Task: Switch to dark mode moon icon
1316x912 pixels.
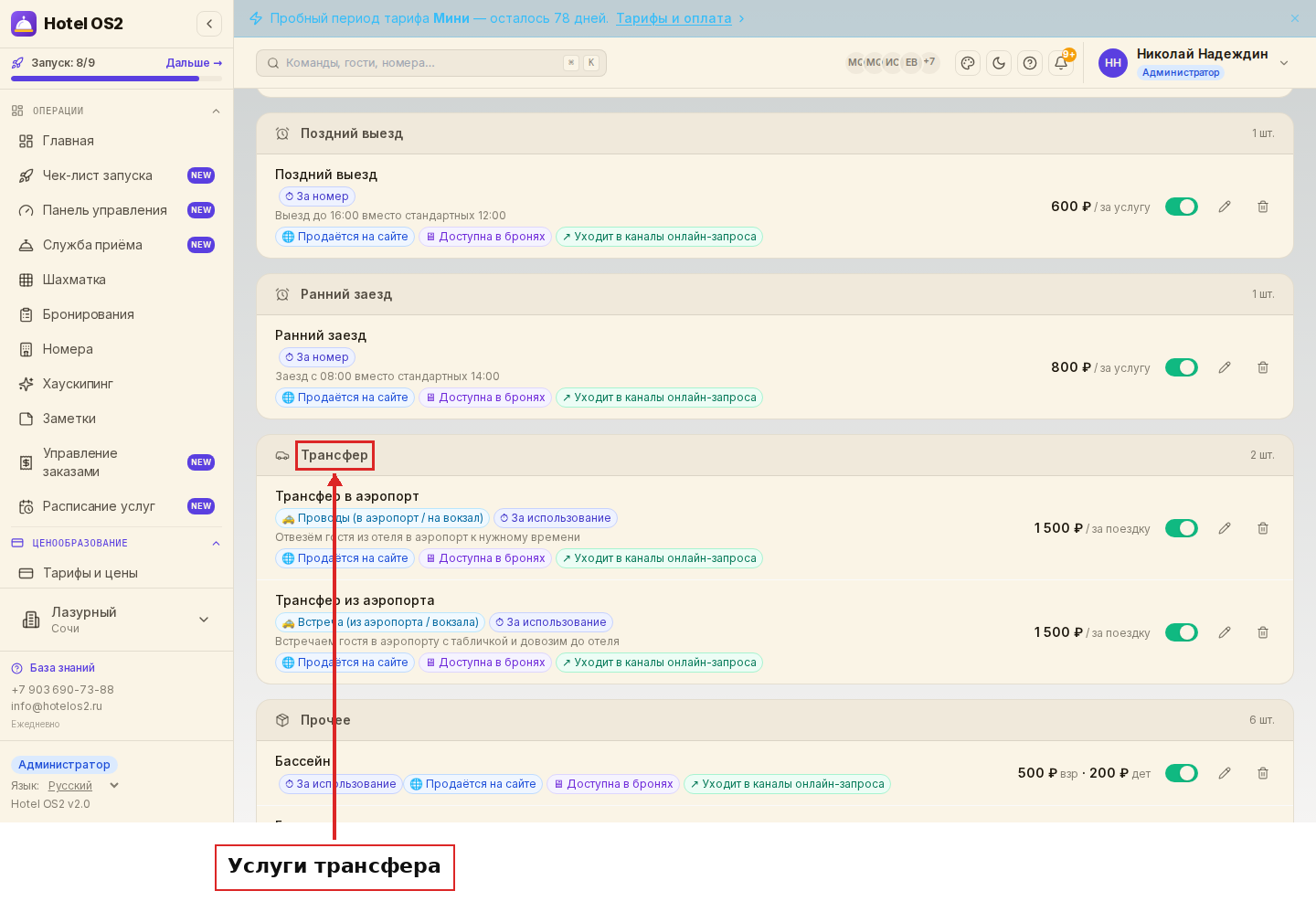Action: 999,63
